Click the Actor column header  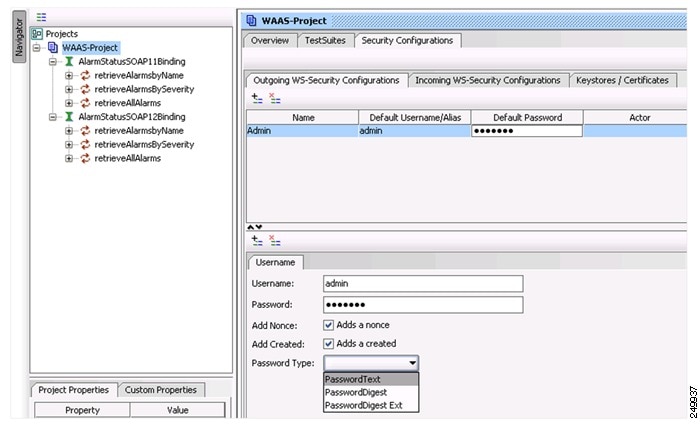point(639,117)
